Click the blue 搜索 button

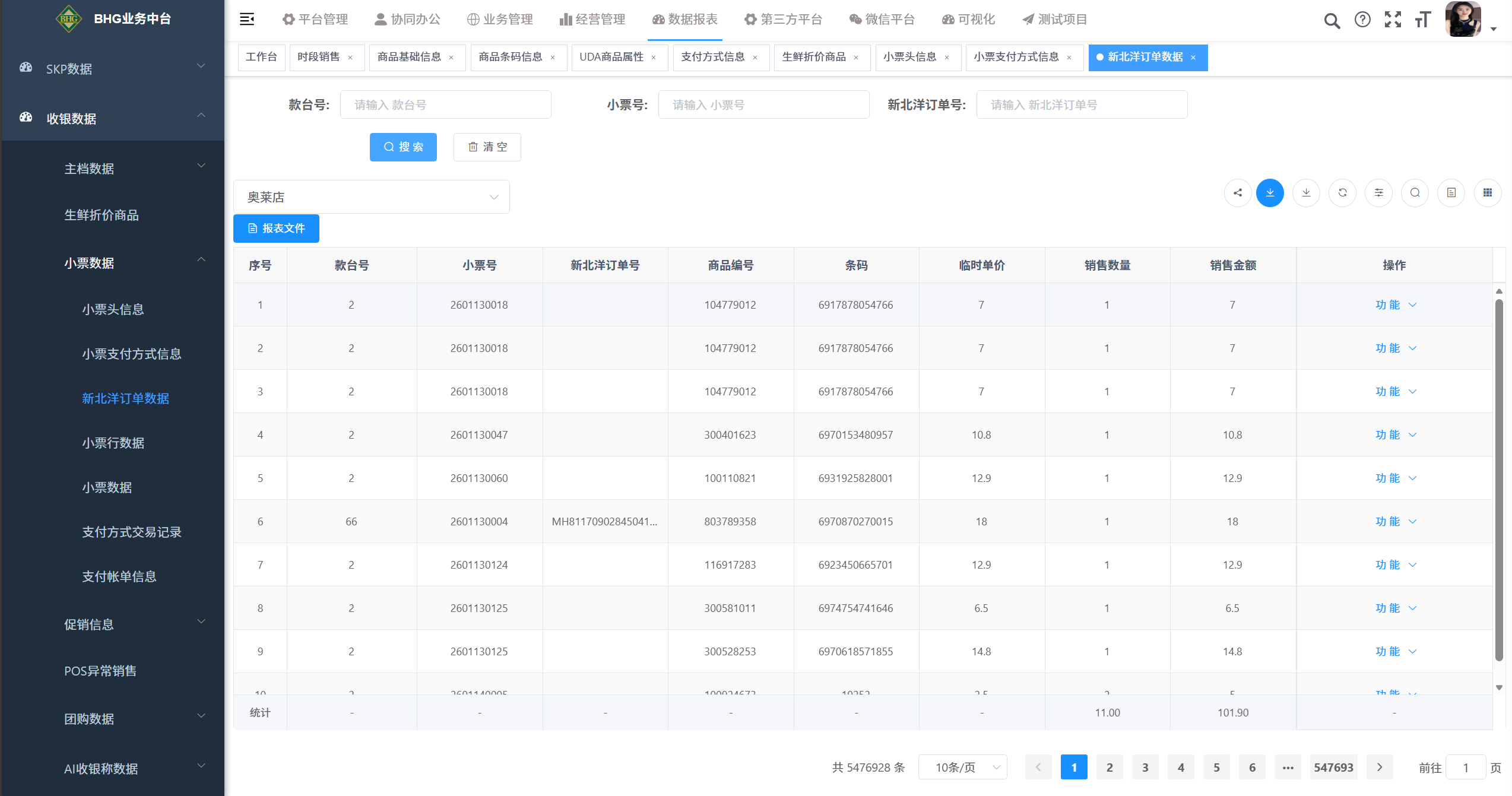tap(403, 147)
